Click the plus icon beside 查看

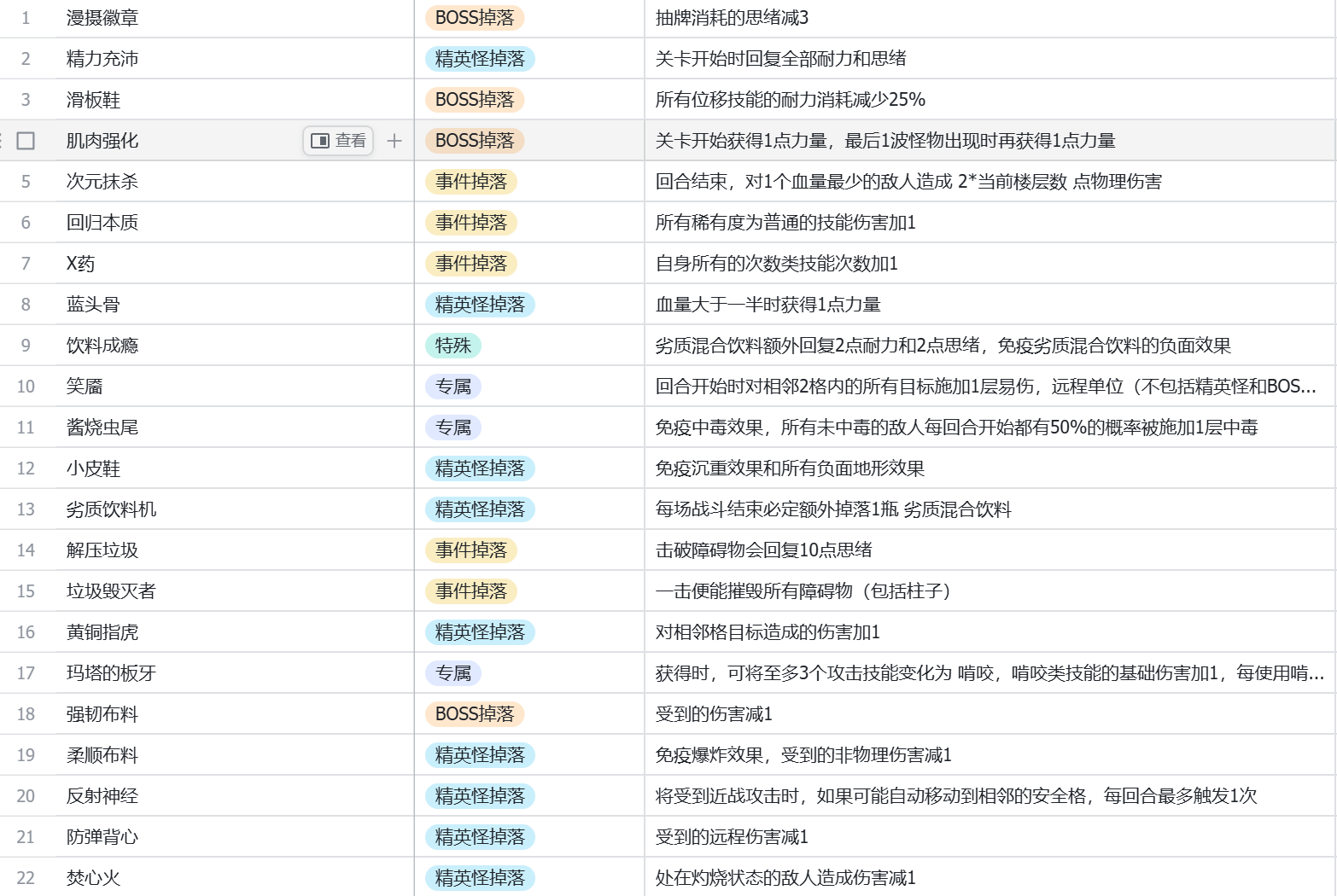[x=394, y=141]
